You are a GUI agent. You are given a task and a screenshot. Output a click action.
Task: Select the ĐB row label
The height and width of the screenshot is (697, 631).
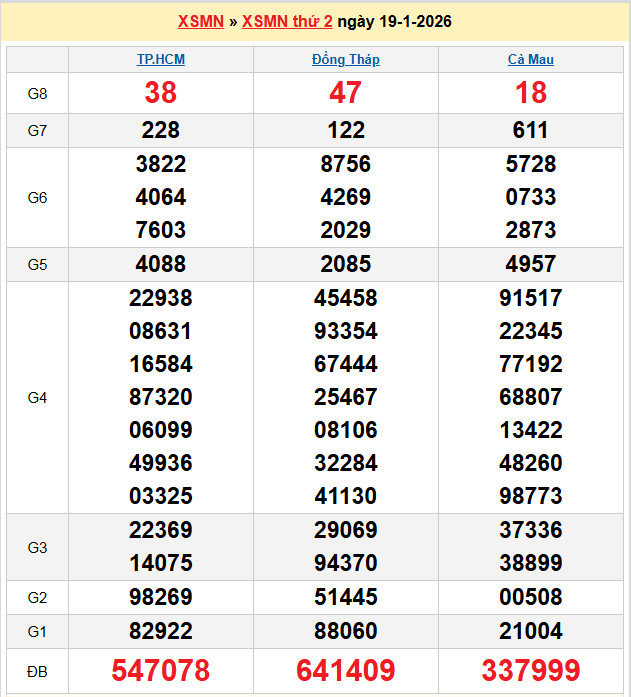click(37, 670)
